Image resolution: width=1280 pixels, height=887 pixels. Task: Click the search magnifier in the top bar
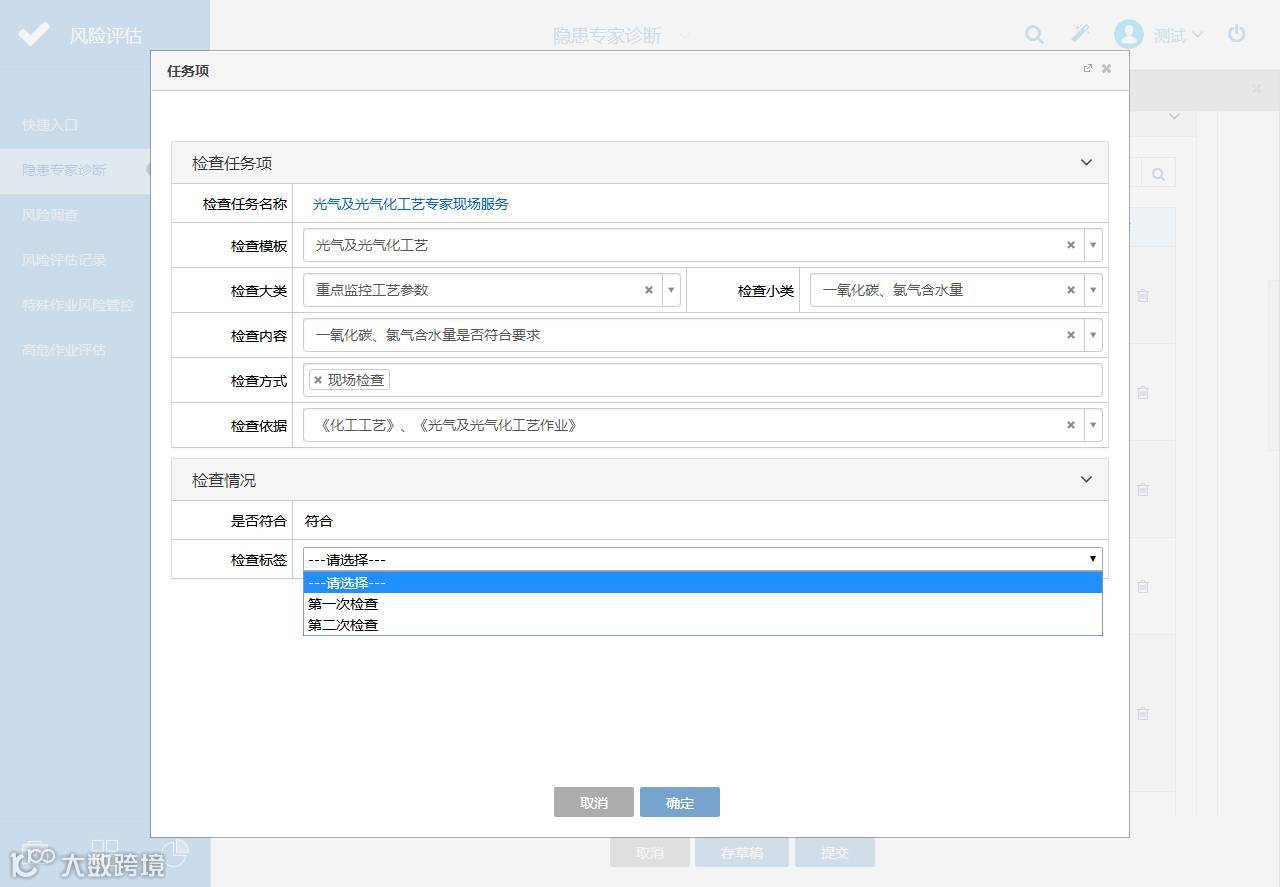(1034, 35)
